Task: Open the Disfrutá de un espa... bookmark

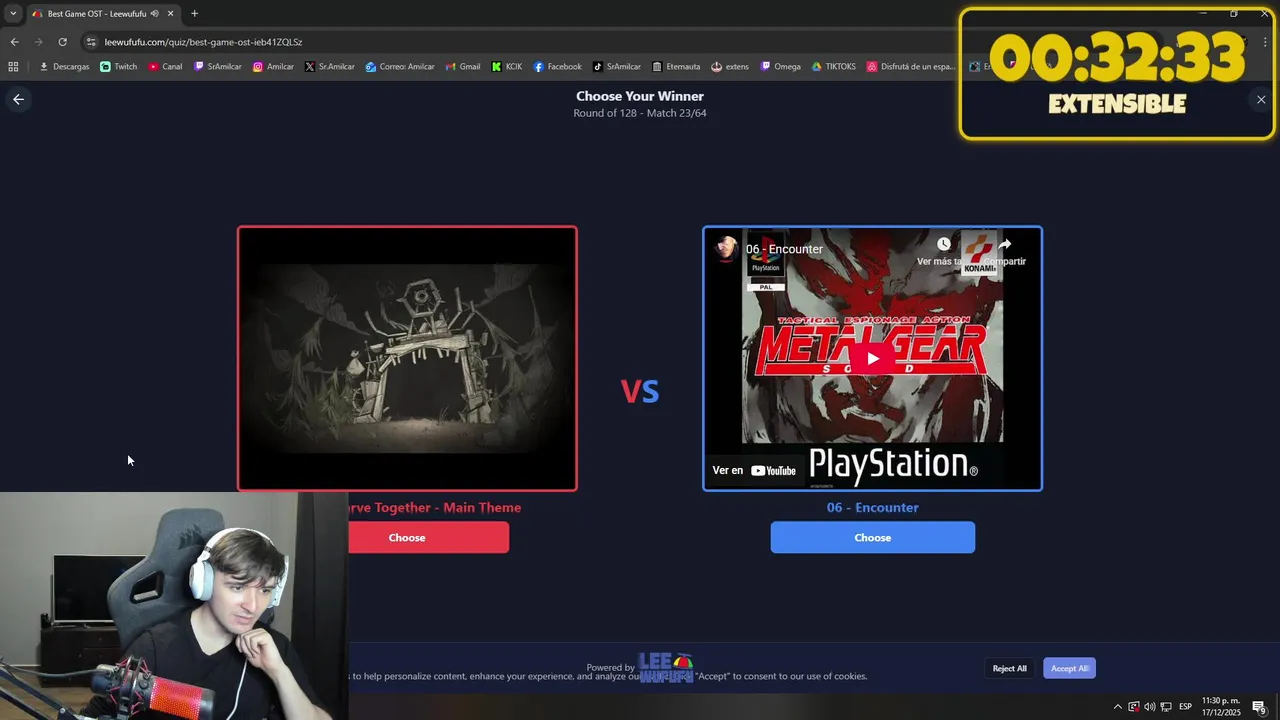Action: coord(911,67)
